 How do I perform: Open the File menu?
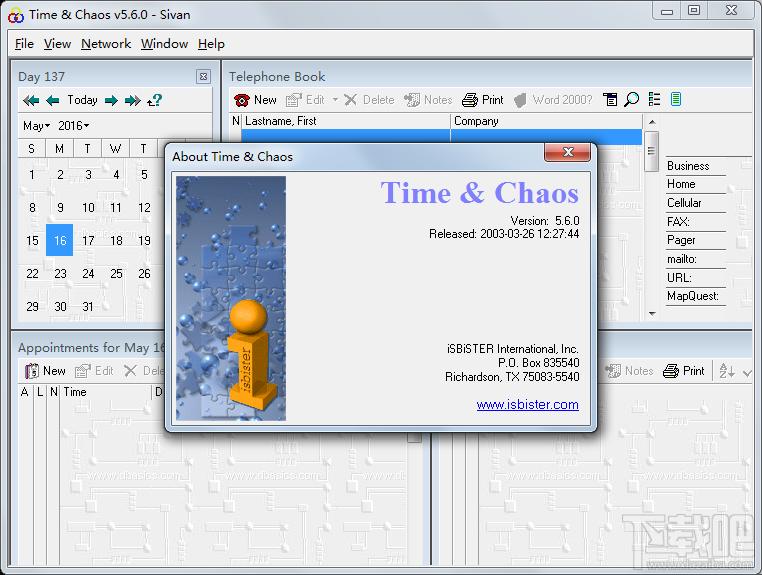[x=24, y=44]
